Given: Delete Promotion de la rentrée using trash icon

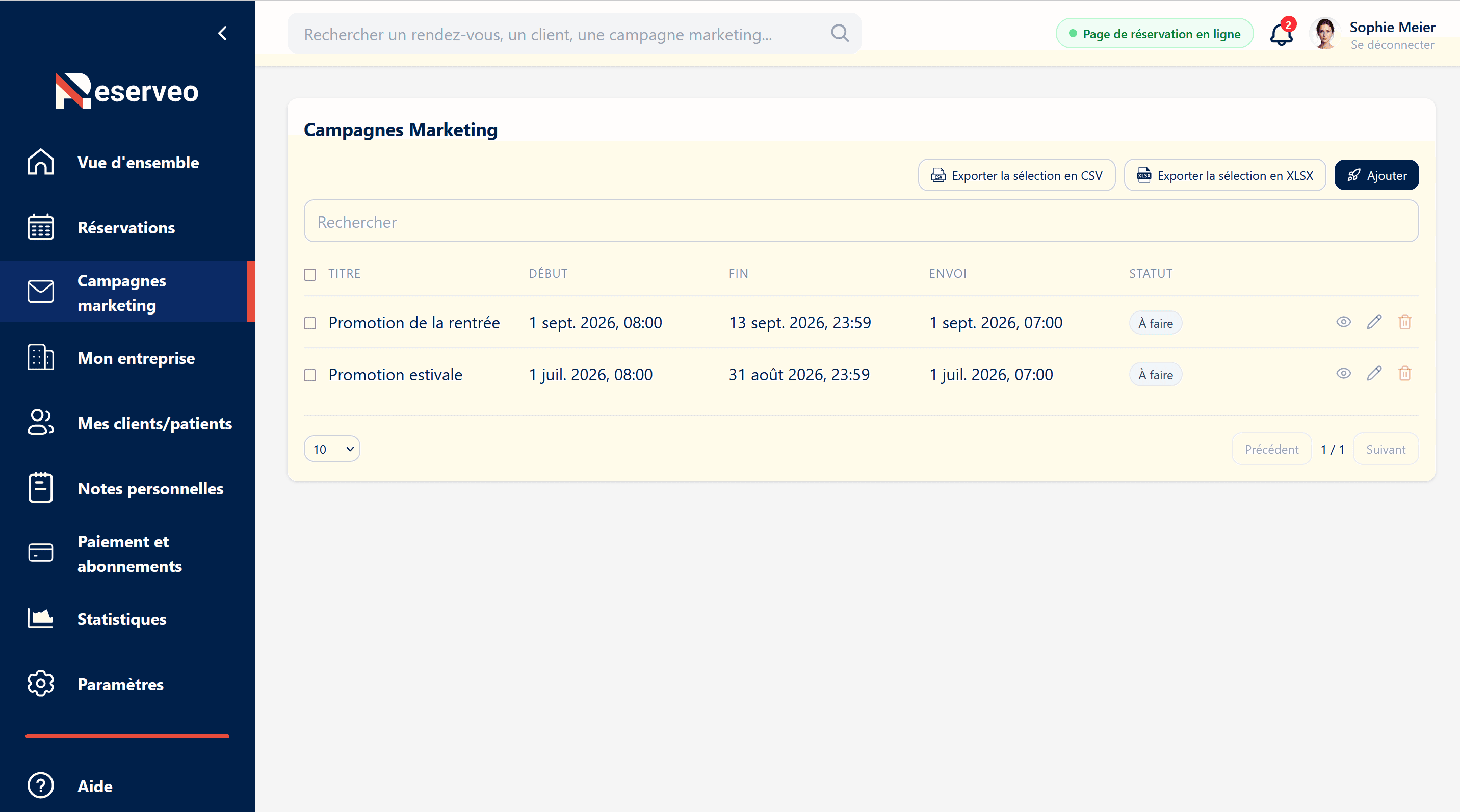Looking at the screenshot, I should [x=1404, y=322].
